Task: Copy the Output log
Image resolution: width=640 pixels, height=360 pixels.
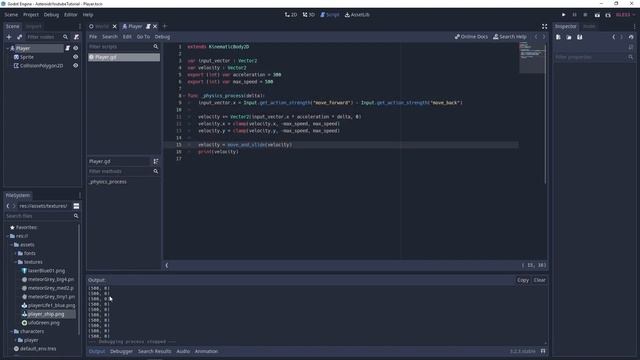Action: 523,280
